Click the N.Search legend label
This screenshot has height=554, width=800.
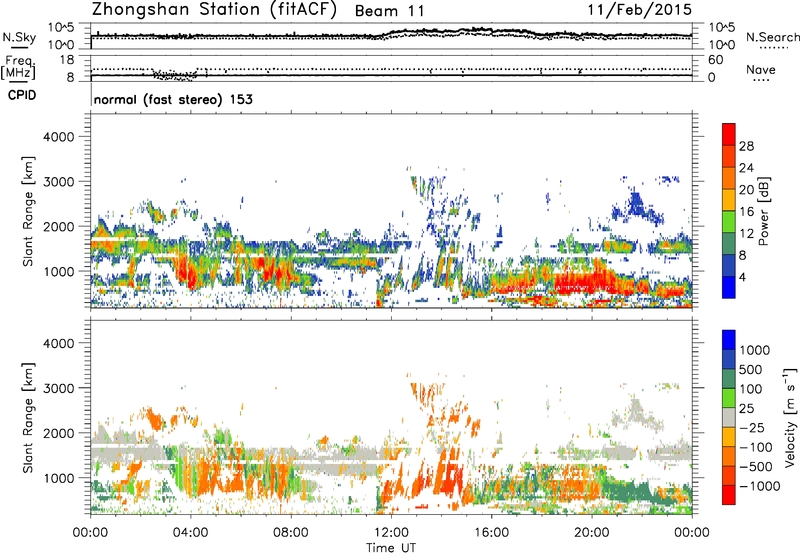pyautogui.click(x=772, y=37)
